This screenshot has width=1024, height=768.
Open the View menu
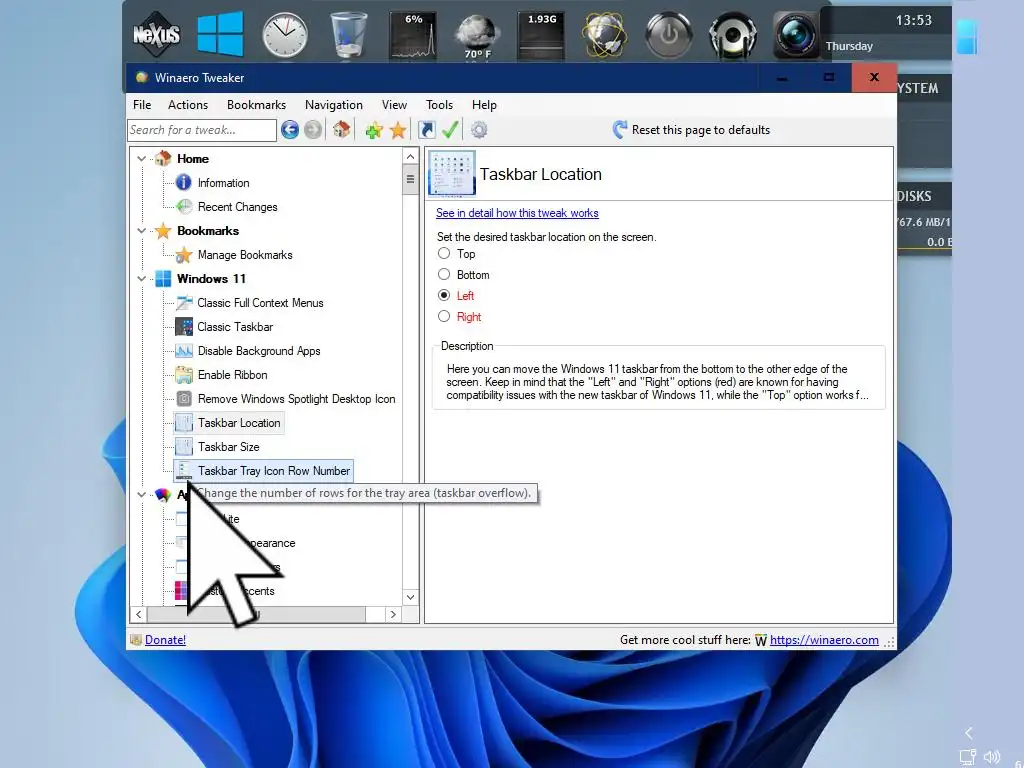click(x=394, y=104)
